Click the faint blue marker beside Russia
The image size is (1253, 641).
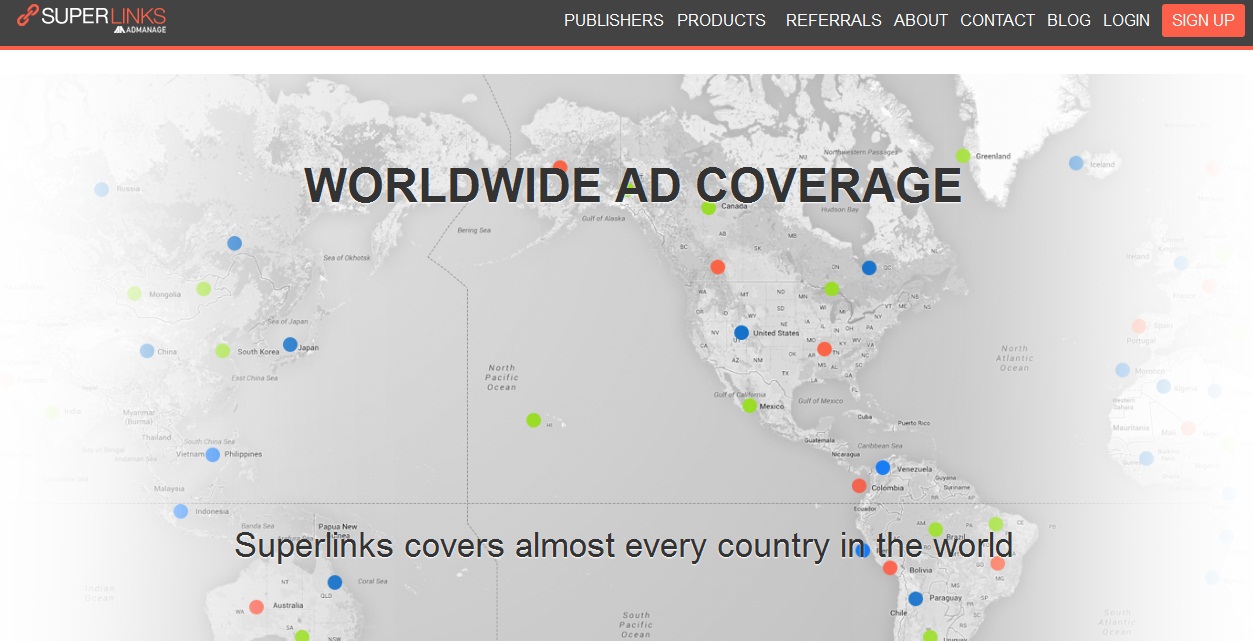pyautogui.click(x=101, y=189)
